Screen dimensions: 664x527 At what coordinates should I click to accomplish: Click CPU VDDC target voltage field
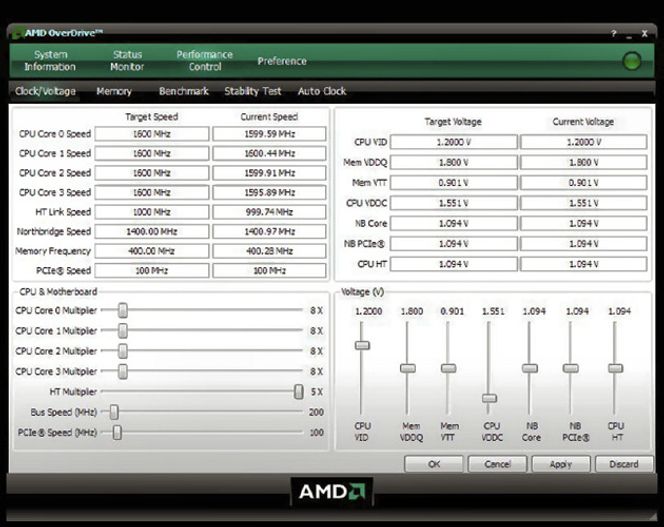[x=454, y=203]
